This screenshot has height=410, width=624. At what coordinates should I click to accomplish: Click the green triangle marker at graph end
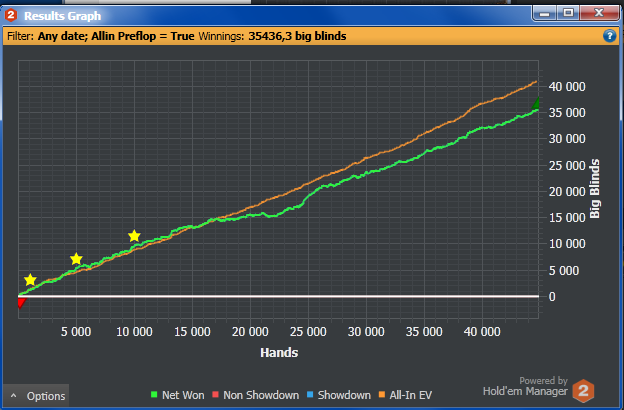tap(536, 103)
